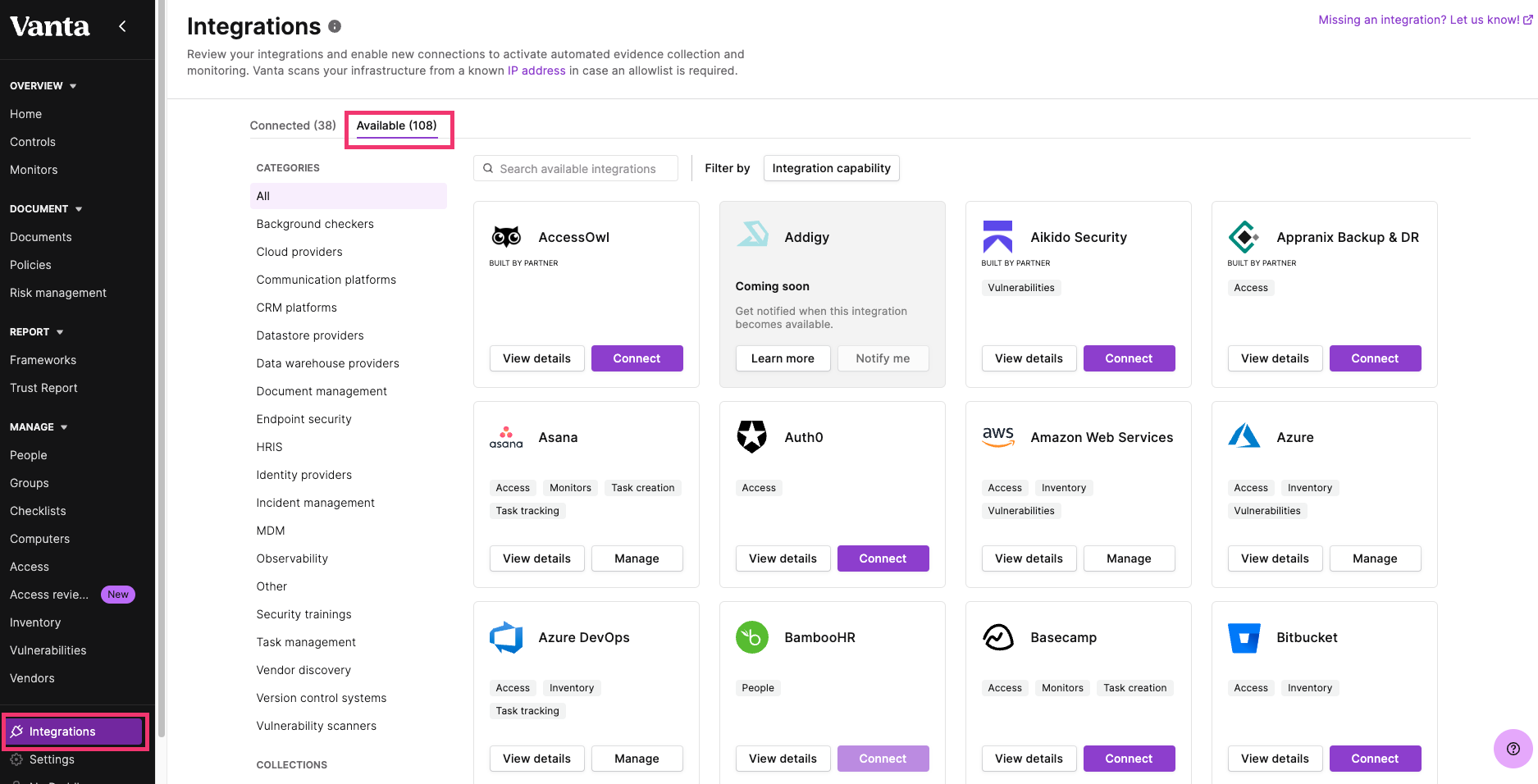View details for Aikido Security
The height and width of the screenshot is (784, 1538).
click(1029, 358)
